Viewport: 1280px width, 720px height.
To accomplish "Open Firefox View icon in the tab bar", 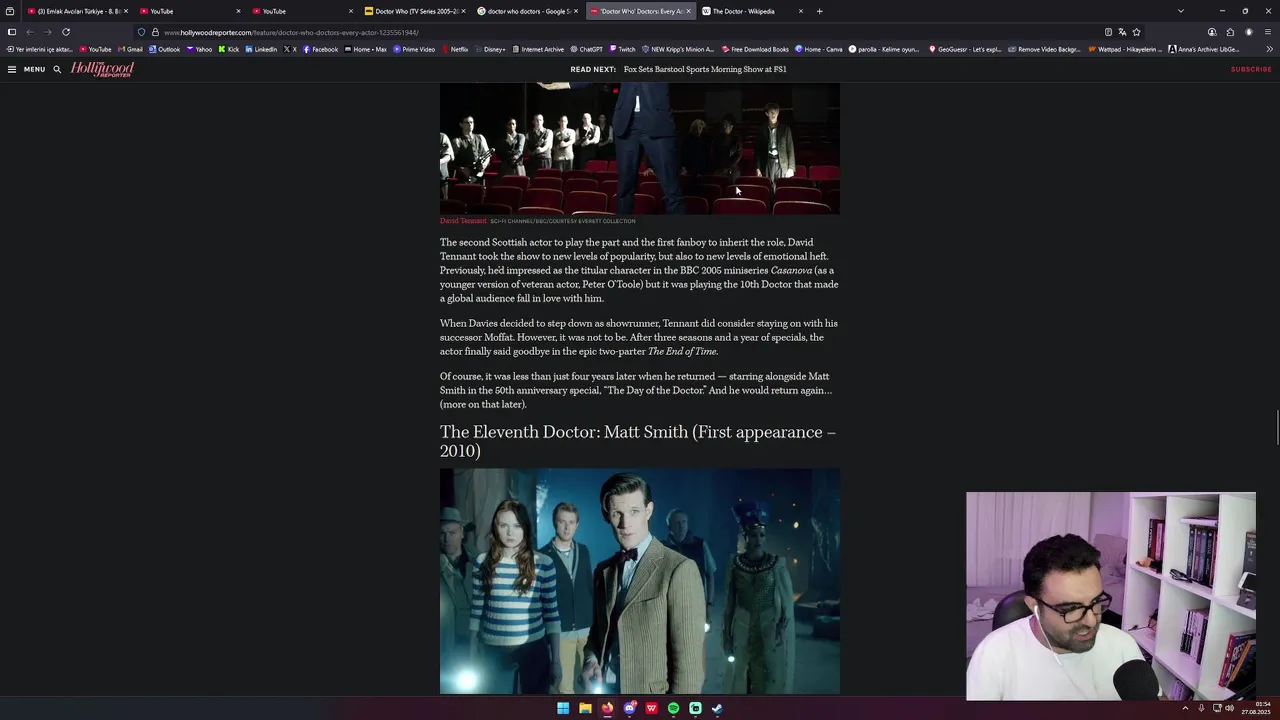I will tap(10, 11).
